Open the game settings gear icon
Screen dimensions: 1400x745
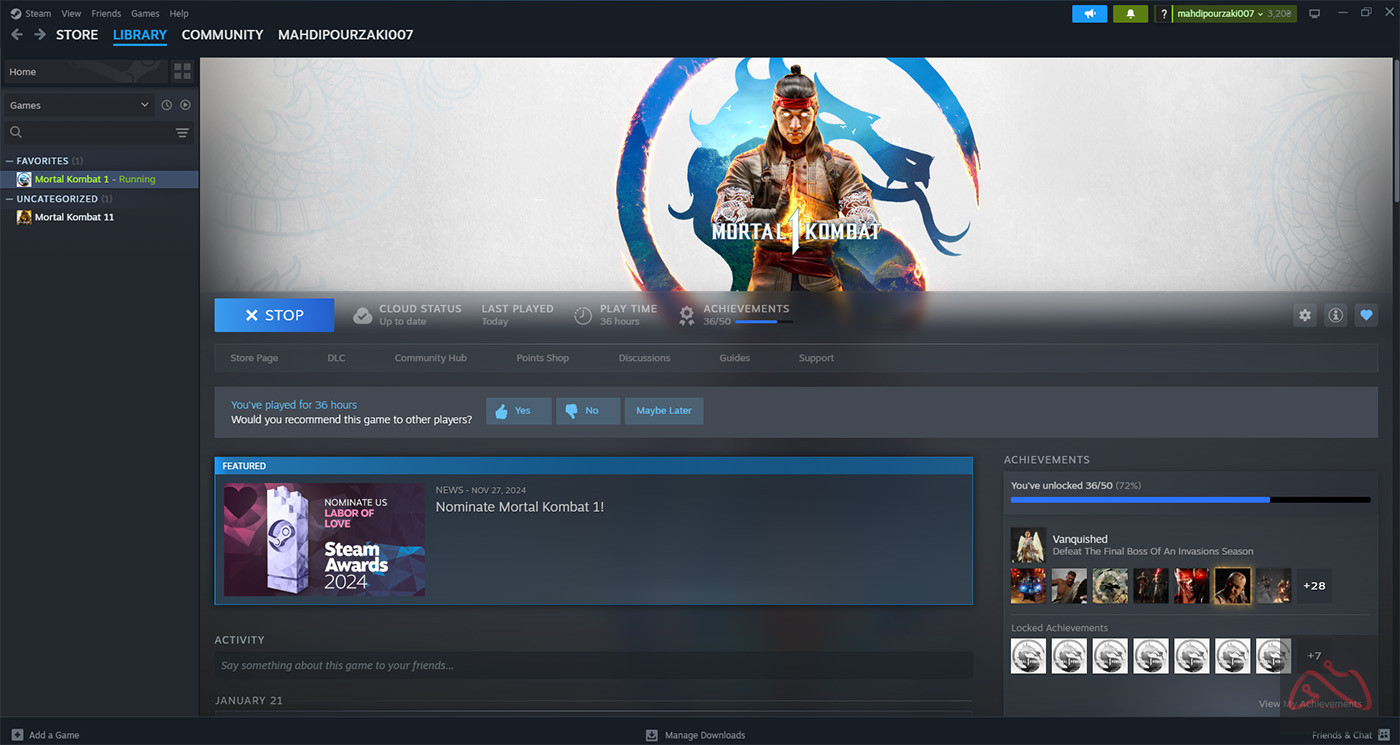coord(1304,315)
